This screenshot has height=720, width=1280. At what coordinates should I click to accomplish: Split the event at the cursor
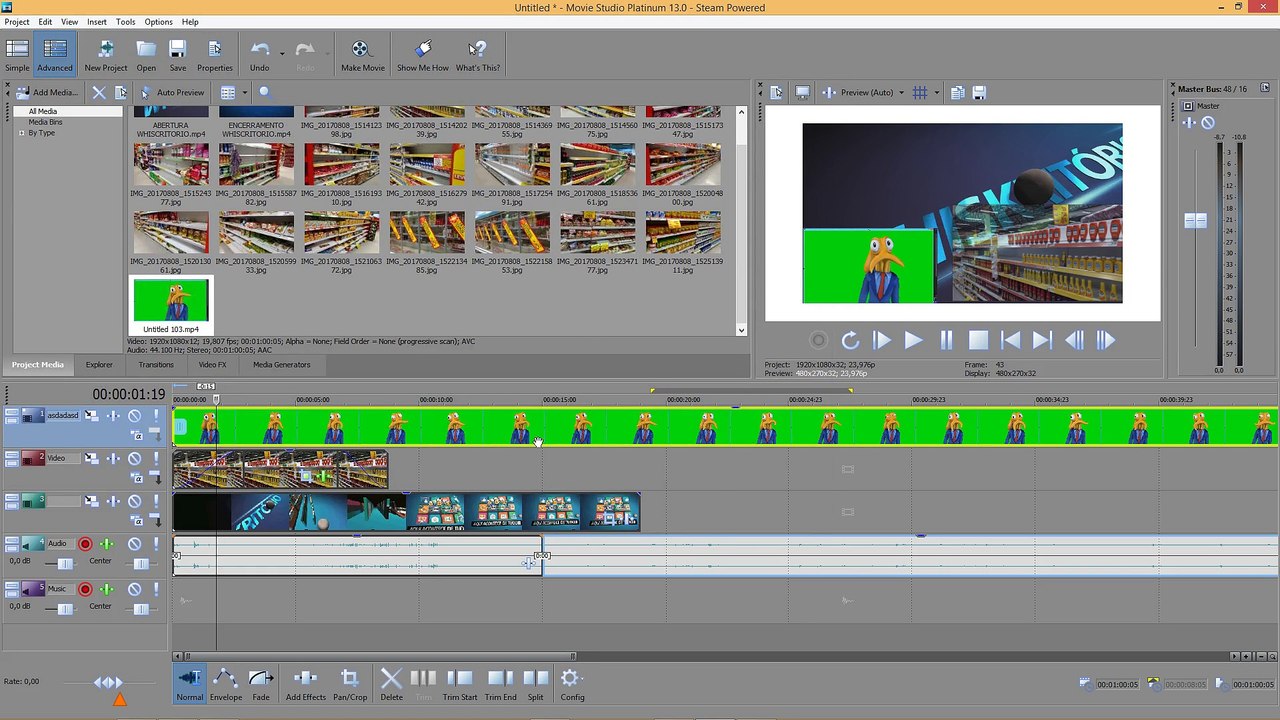tap(536, 684)
